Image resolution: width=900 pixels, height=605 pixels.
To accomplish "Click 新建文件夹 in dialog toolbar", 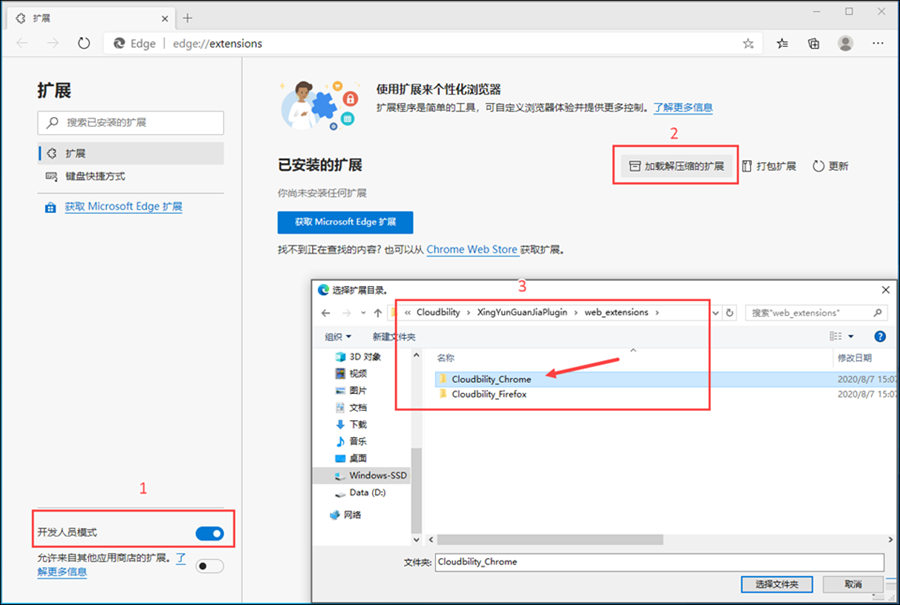I will coord(394,336).
